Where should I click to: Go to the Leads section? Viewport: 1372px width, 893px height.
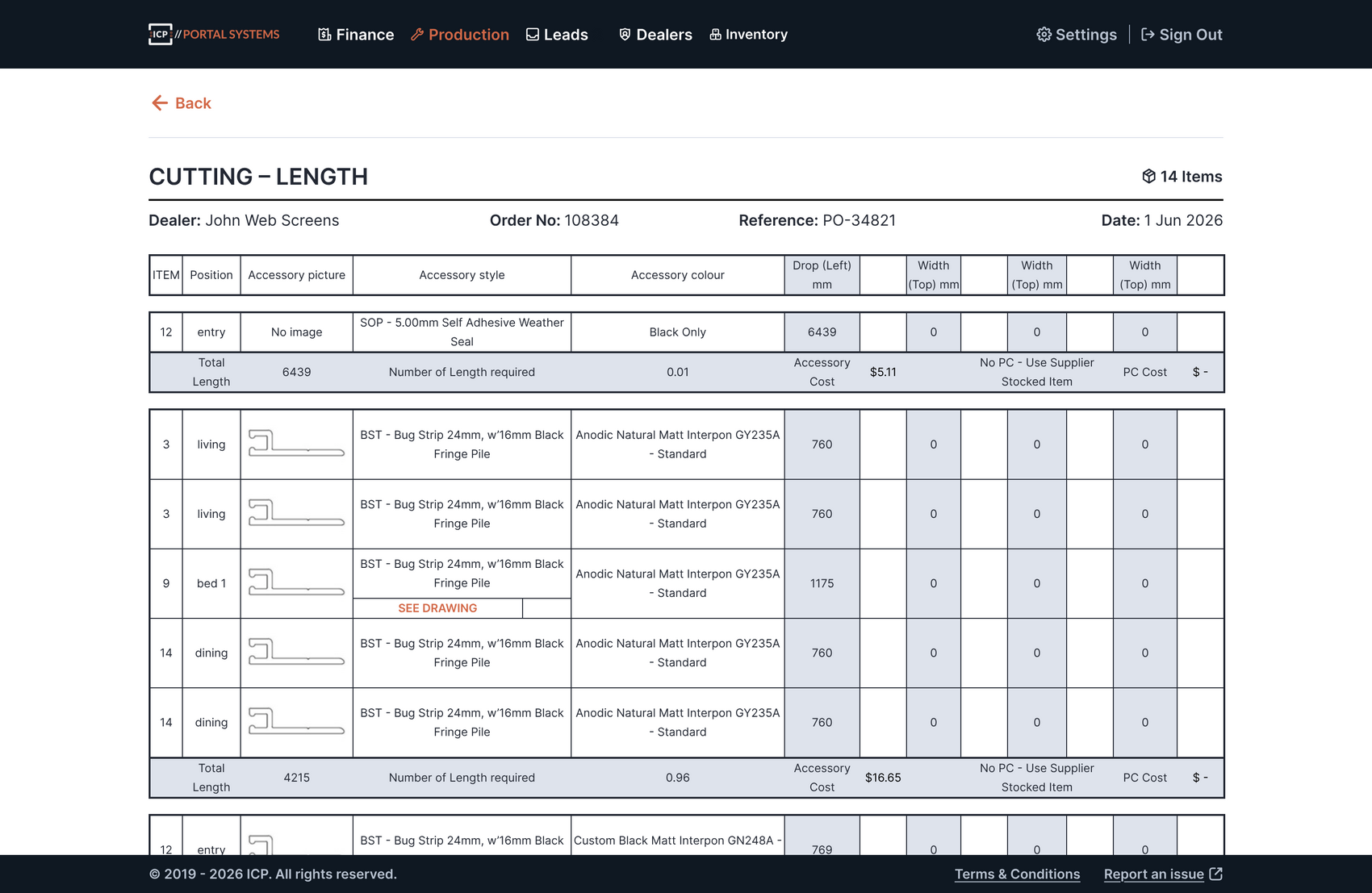557,35
